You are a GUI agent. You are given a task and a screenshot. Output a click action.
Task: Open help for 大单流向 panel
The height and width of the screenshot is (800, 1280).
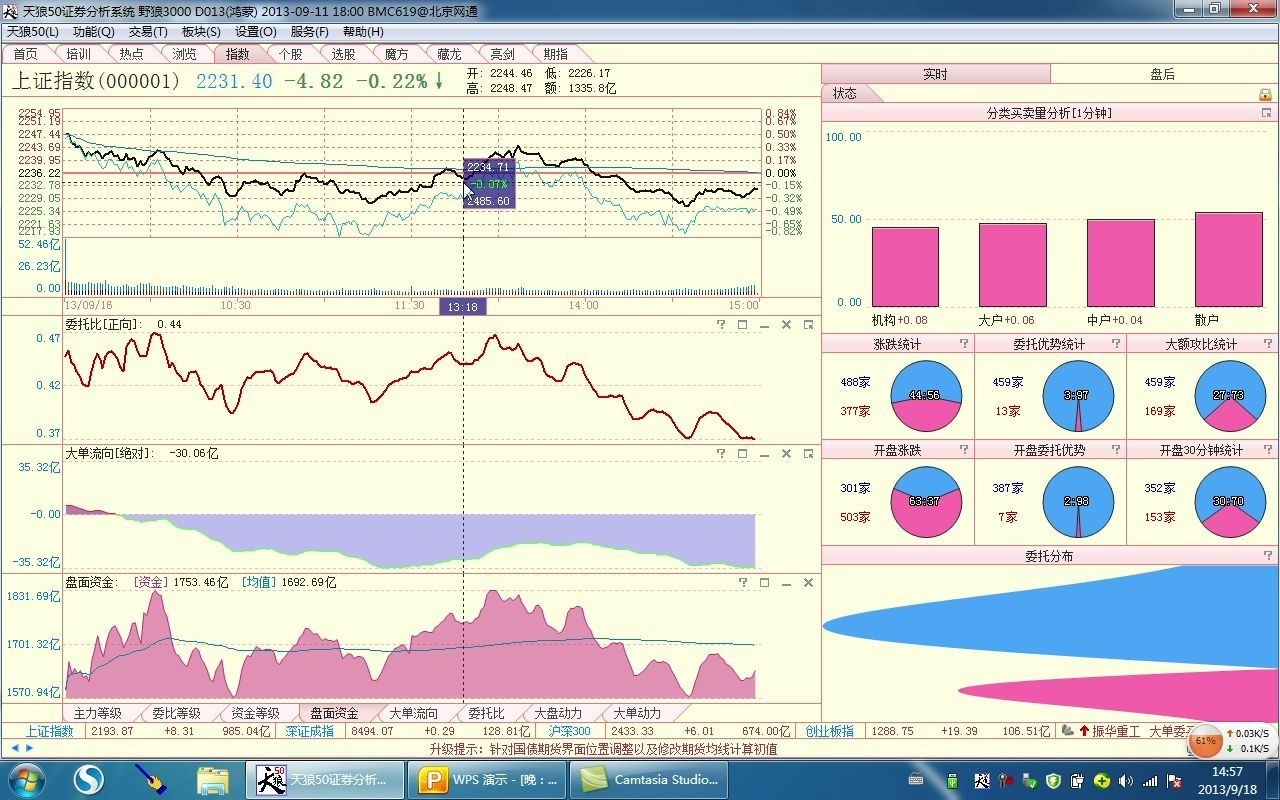[720, 453]
